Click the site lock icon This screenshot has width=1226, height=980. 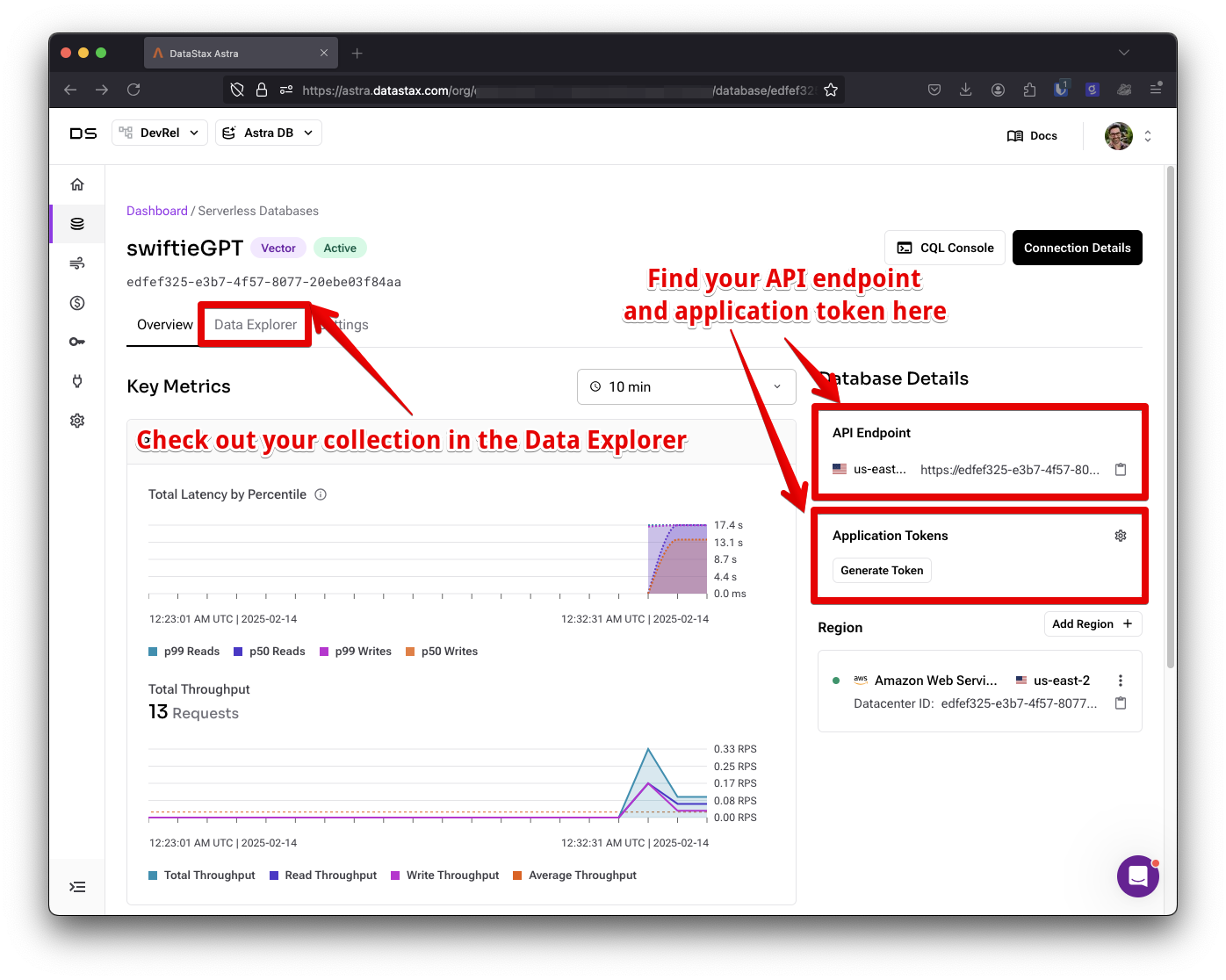pos(262,90)
